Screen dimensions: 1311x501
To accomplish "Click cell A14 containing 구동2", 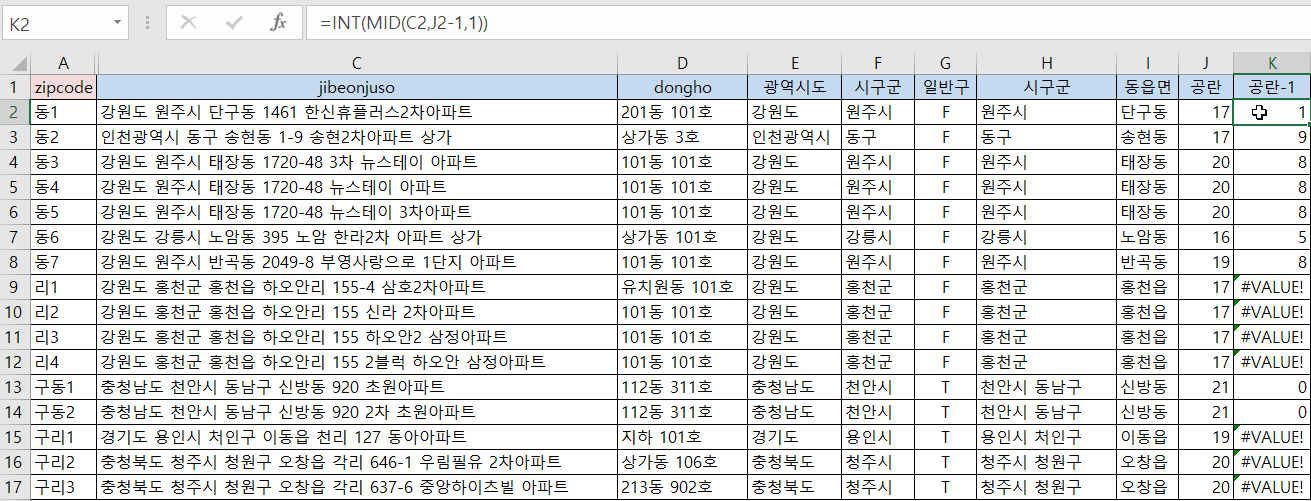I will (64, 412).
